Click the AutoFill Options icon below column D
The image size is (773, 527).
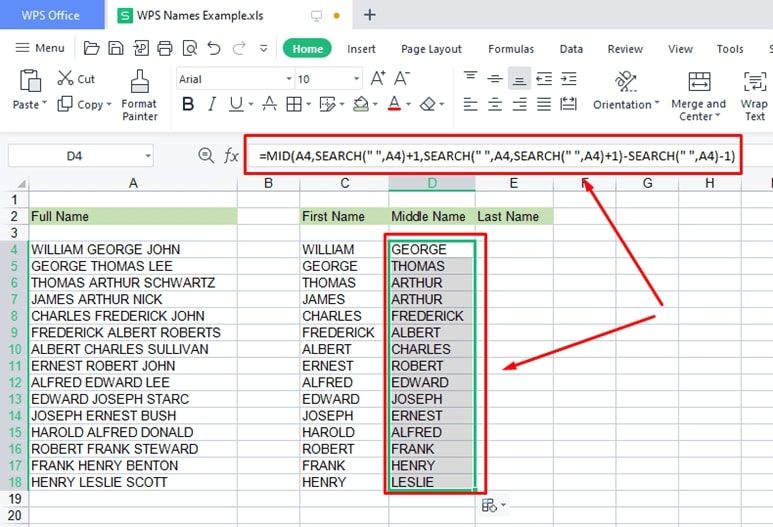click(x=493, y=505)
